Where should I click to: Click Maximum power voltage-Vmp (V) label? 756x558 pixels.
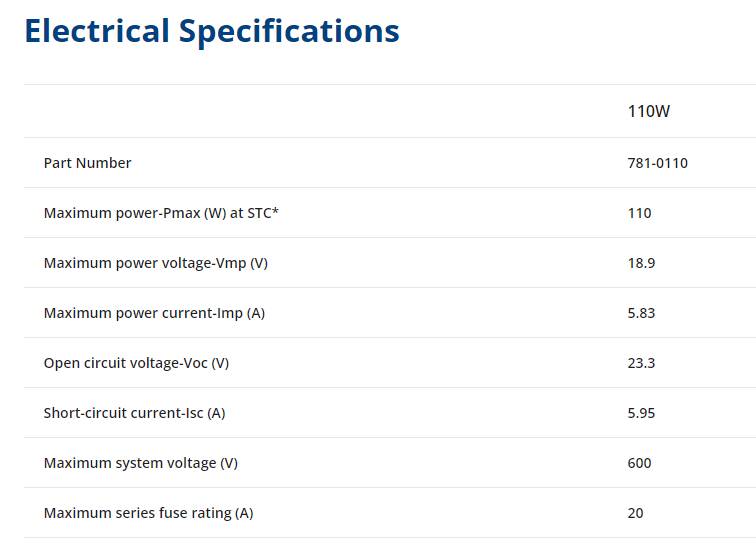(156, 263)
